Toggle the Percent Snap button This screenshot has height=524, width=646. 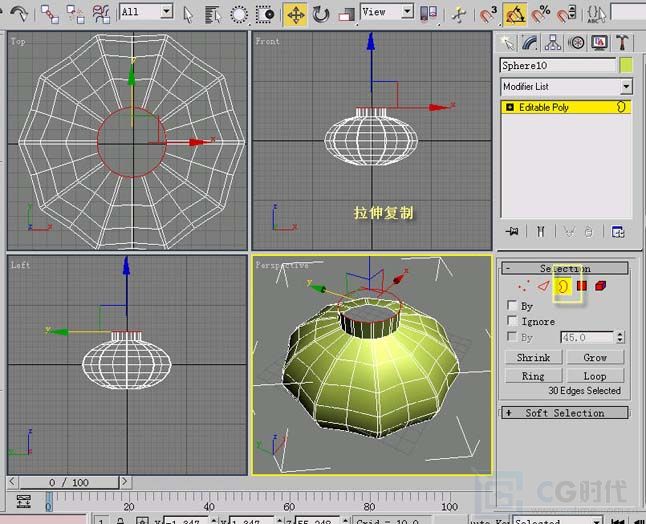pos(541,15)
